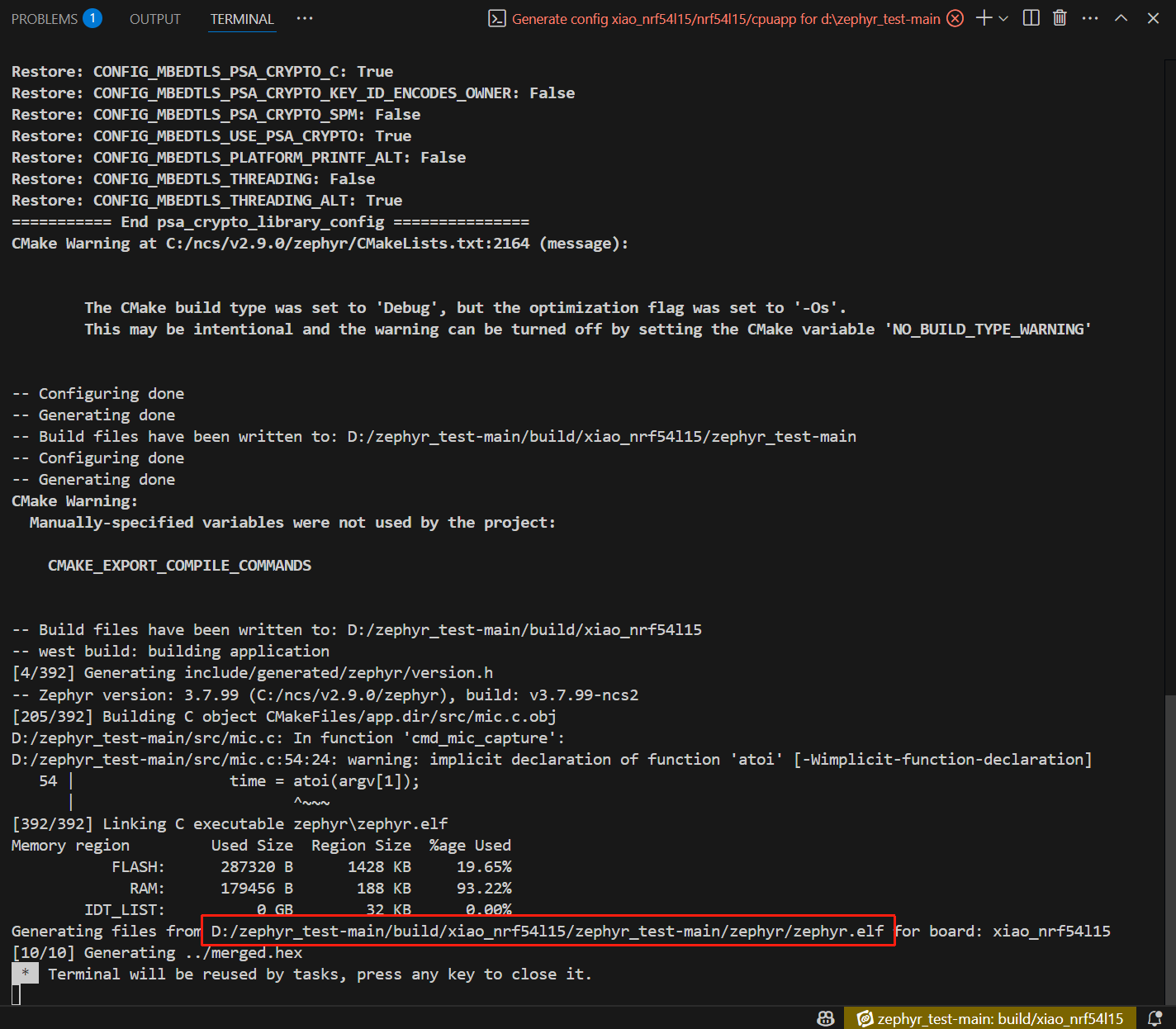The width and height of the screenshot is (1176, 1029).
Task: Click 'Terminal will be reused by tasks' message
Action: coord(320,974)
